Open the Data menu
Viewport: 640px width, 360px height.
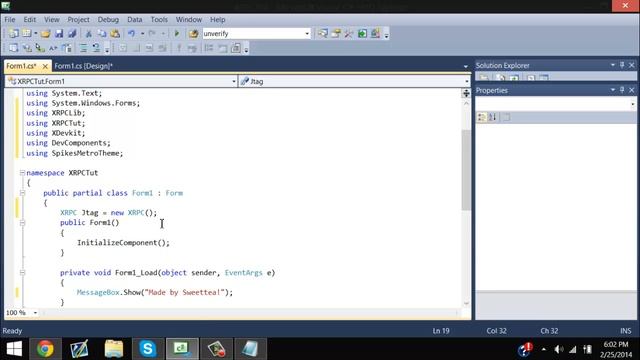(x=135, y=20)
